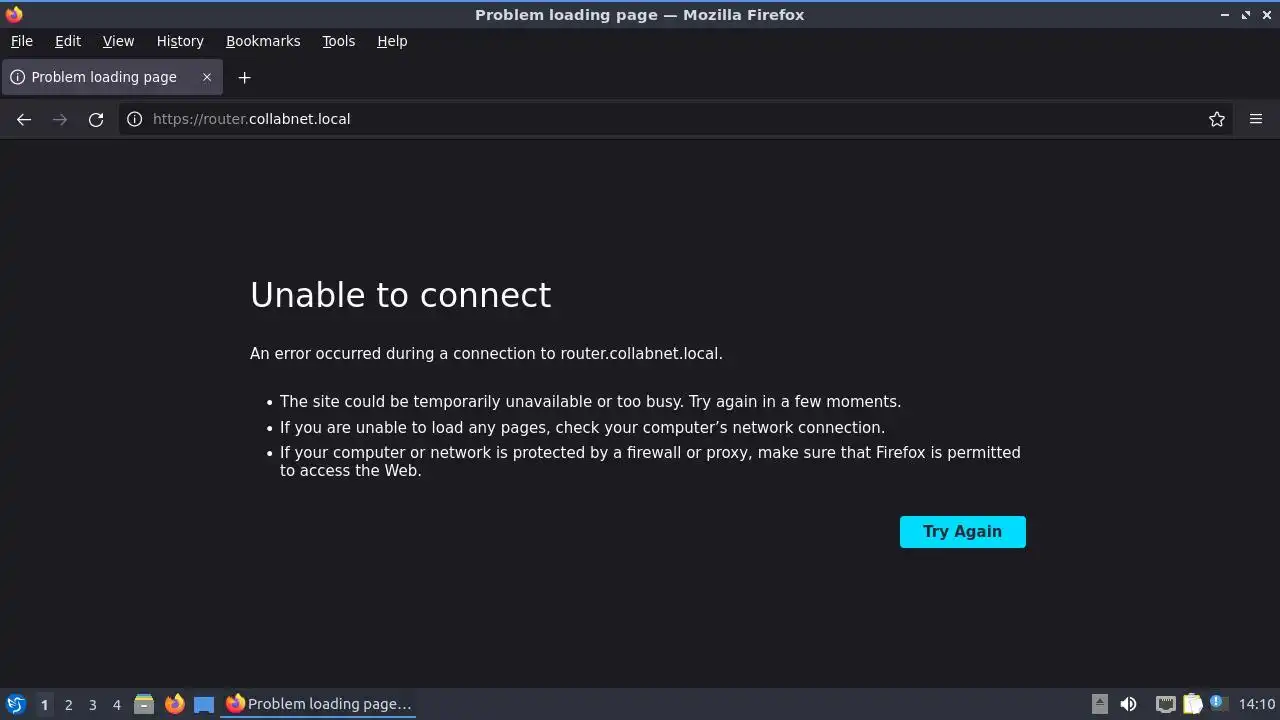Close the Problem loading page tab
1280x720 pixels.
point(207,77)
